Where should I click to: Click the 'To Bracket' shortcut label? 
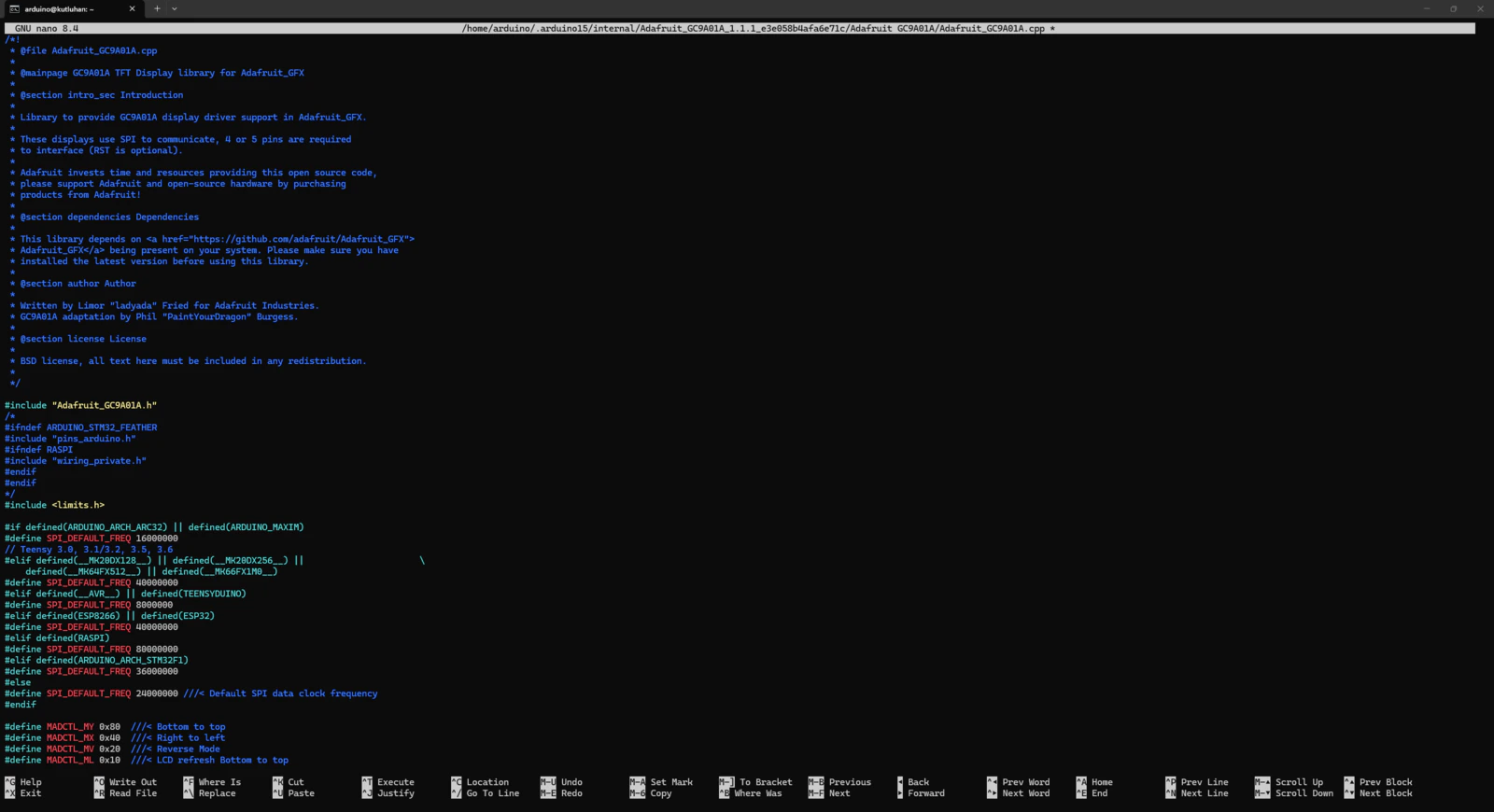tap(766, 782)
